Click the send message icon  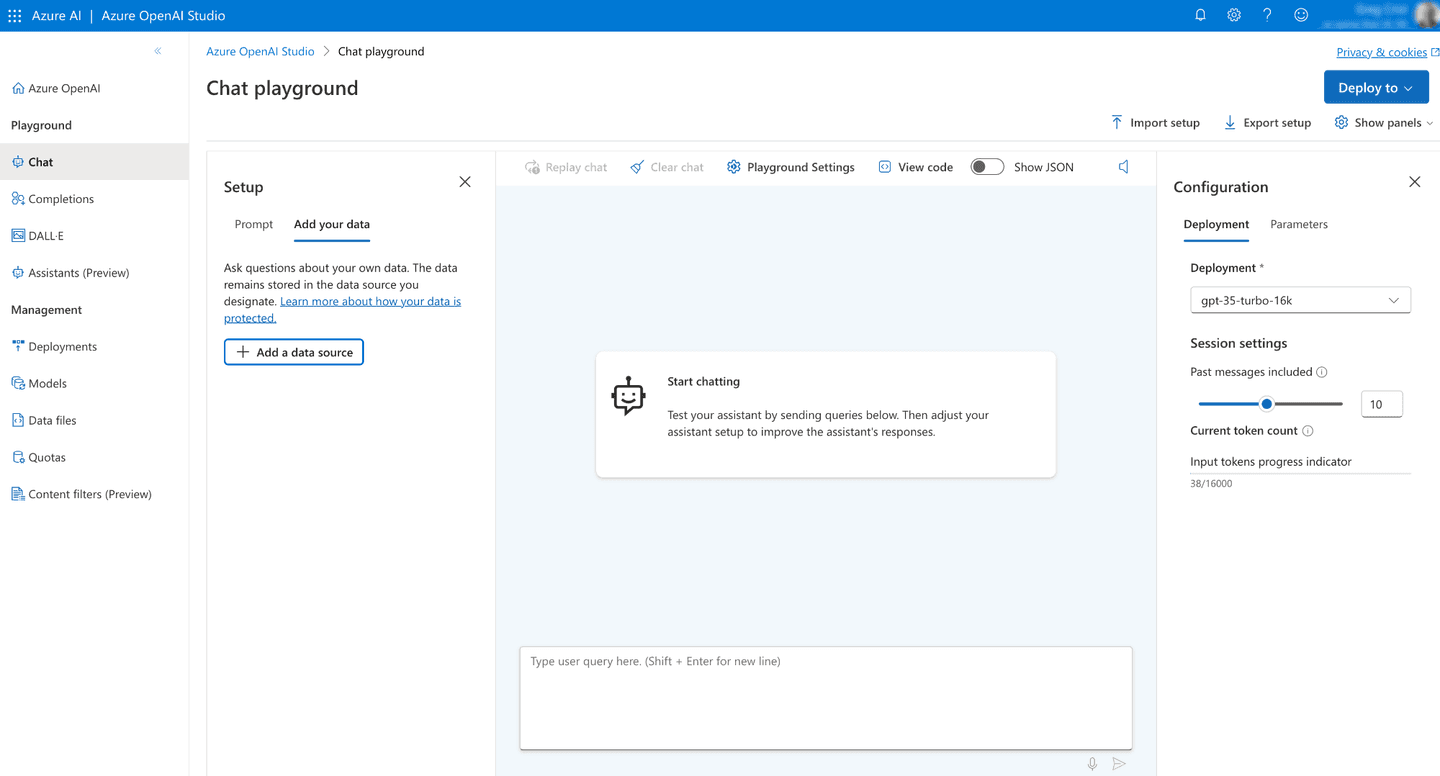1119,763
